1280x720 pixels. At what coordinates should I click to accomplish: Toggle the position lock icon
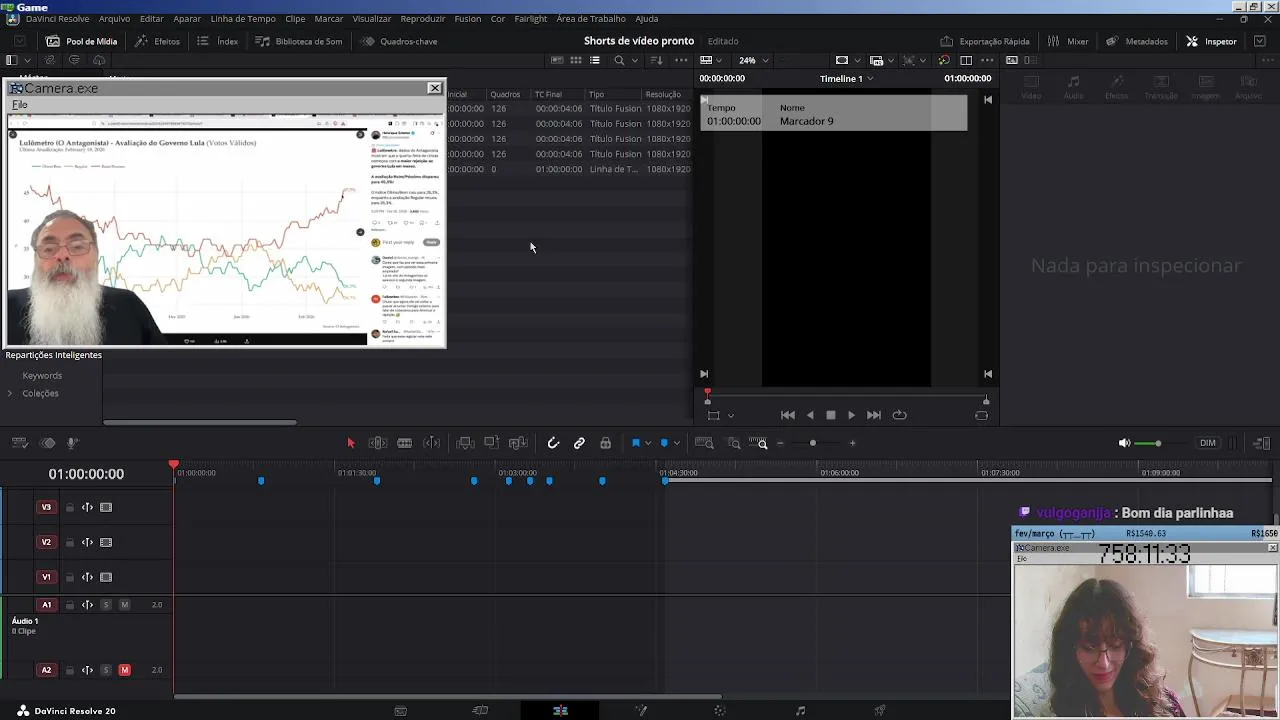(605, 443)
